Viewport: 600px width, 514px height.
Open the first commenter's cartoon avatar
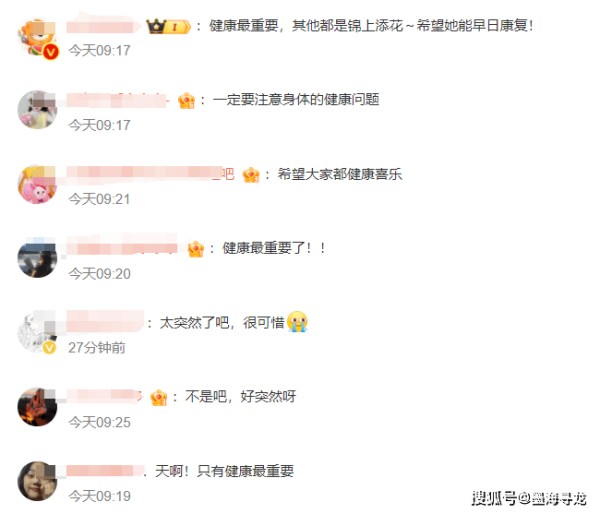[x=38, y=38]
